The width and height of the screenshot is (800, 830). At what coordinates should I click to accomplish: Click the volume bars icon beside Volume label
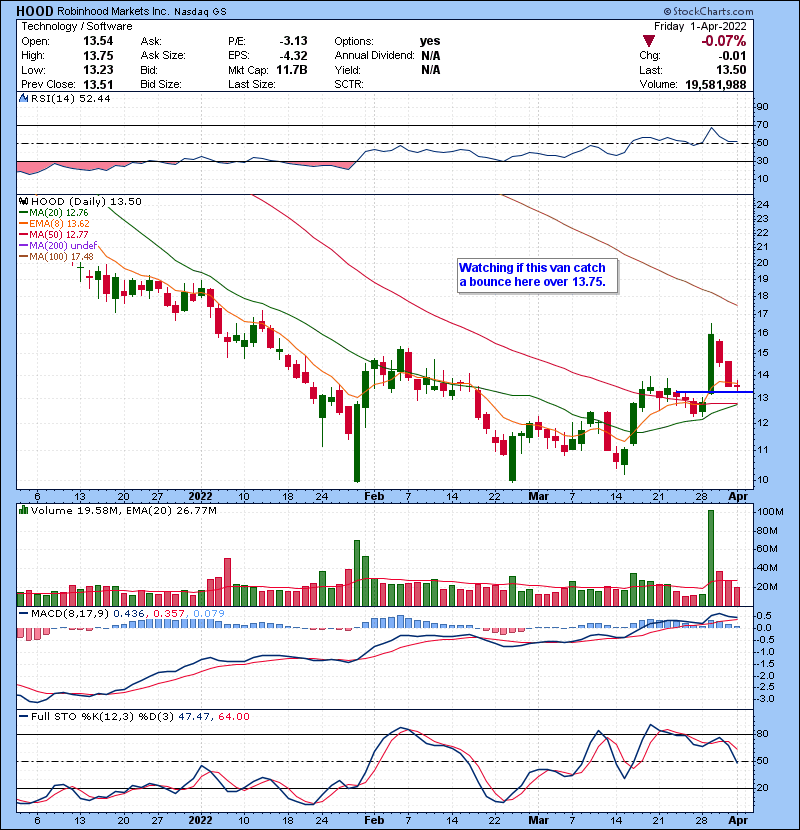(23, 510)
